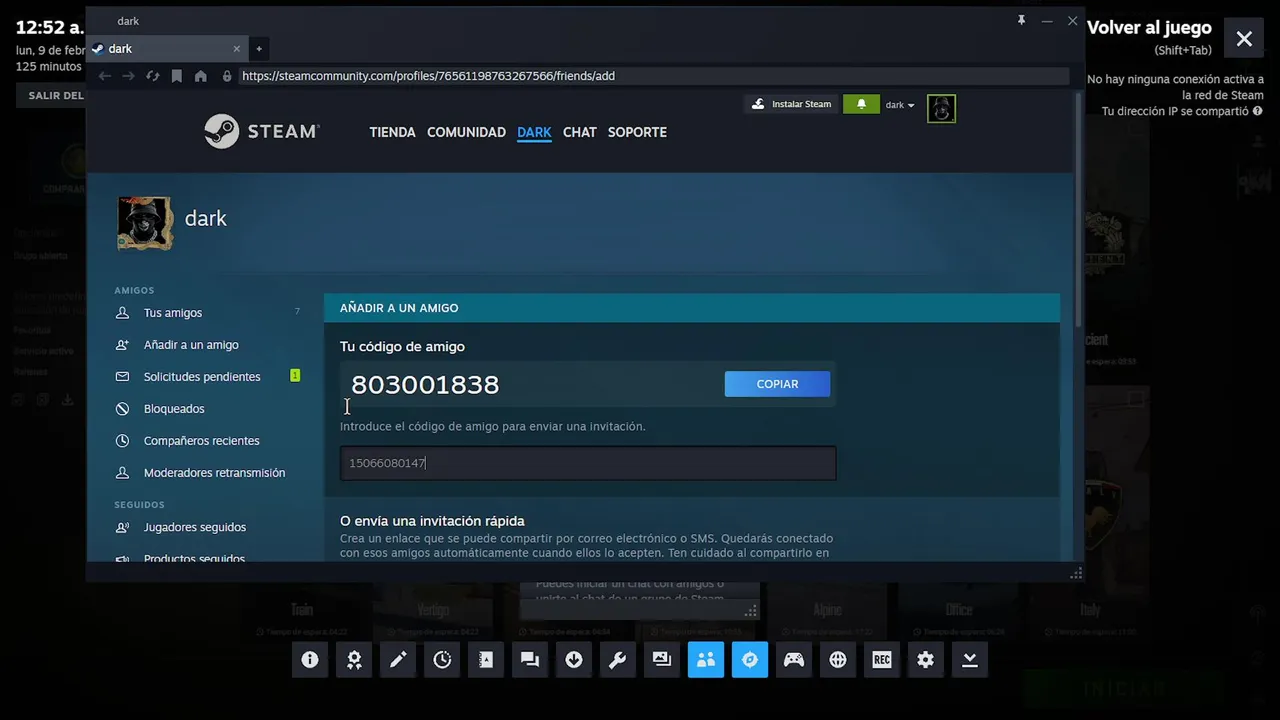Open the CHAT menu item
The image size is (1280, 720).
pyautogui.click(x=579, y=132)
